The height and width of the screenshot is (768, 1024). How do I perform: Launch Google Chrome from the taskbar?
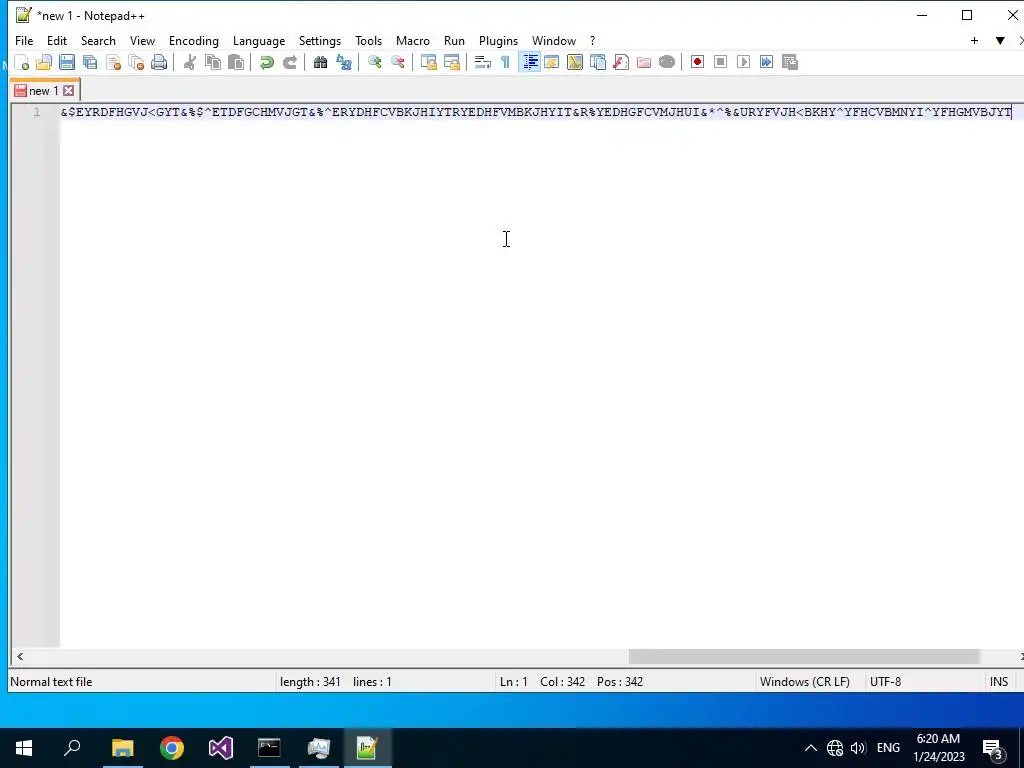(172, 748)
